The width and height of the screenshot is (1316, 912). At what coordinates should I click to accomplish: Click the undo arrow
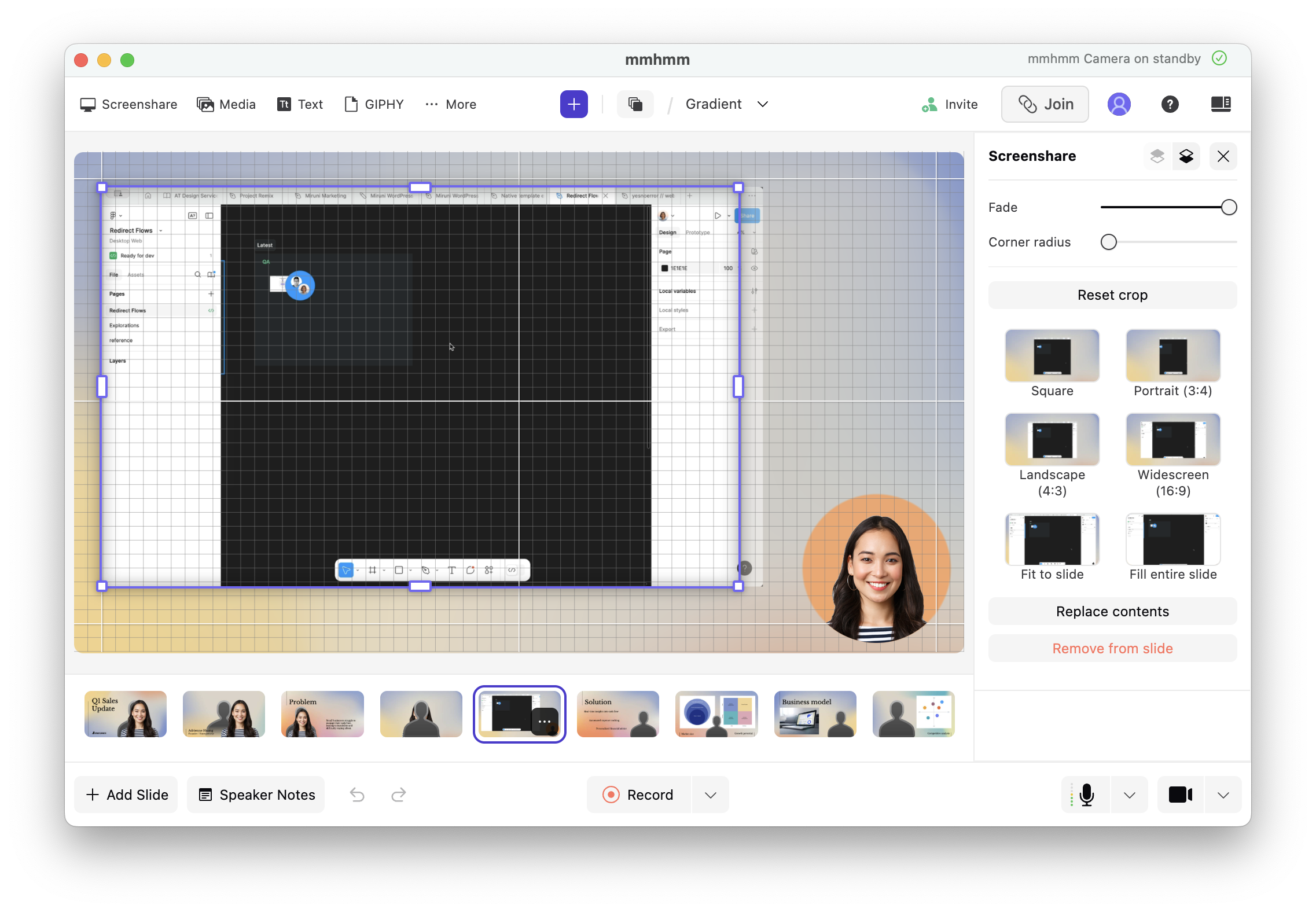357,795
